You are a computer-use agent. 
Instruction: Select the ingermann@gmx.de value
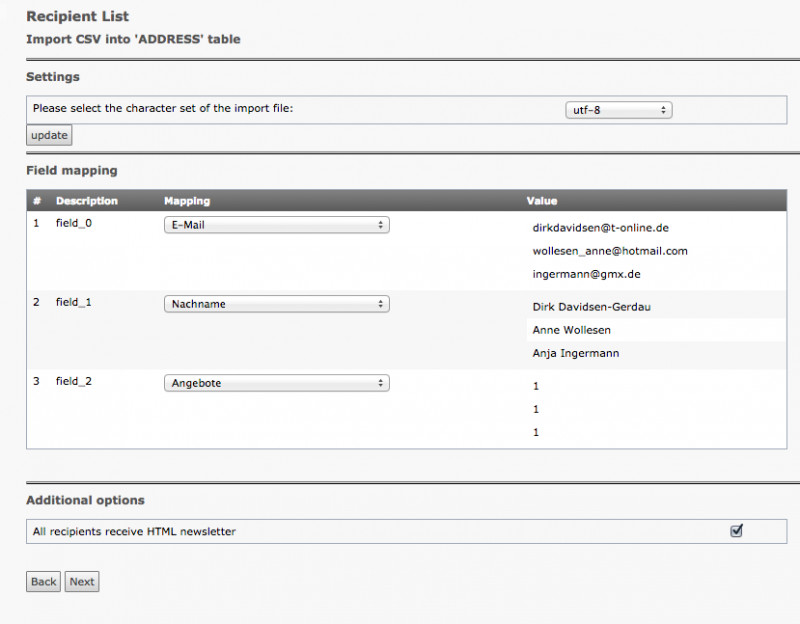coord(586,274)
